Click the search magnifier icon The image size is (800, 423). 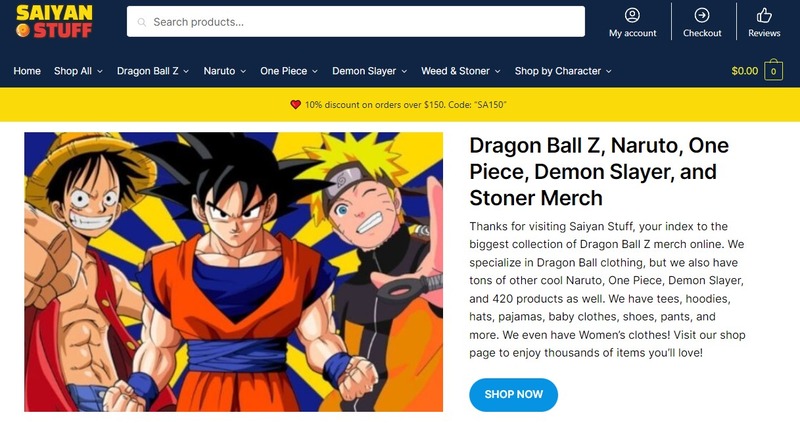pyautogui.click(x=142, y=22)
